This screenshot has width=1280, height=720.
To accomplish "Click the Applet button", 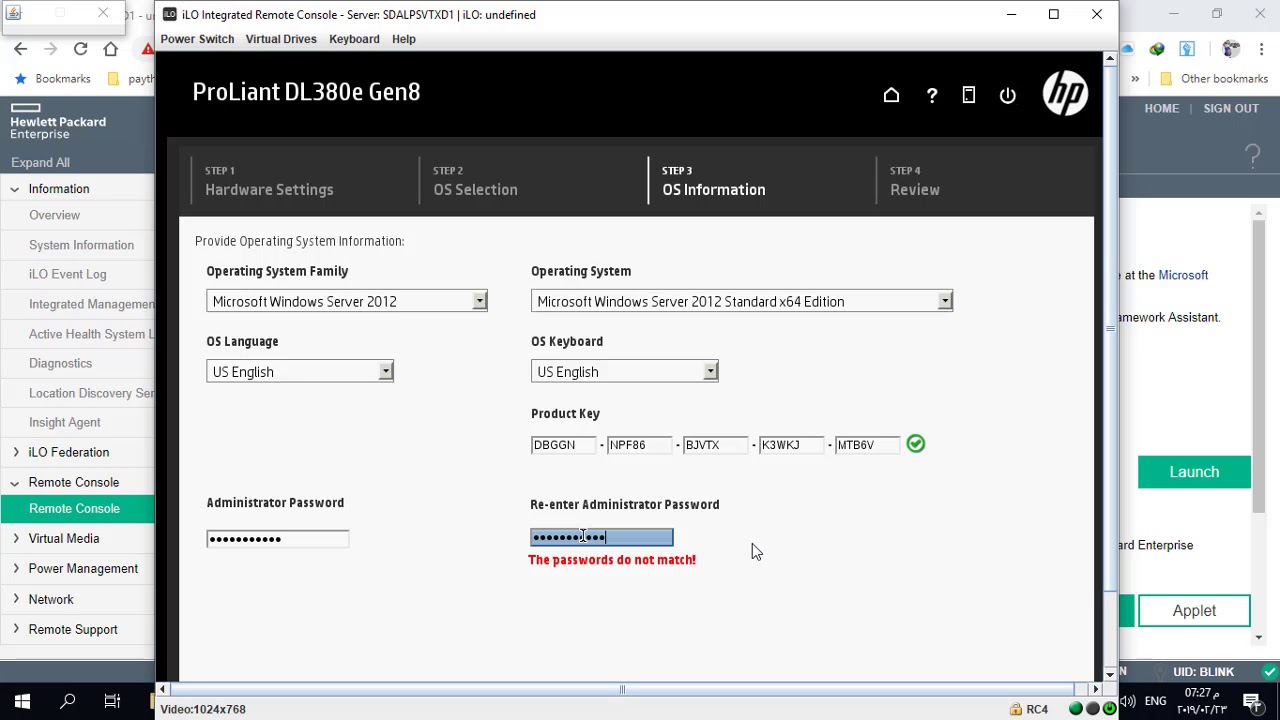I will [1194, 611].
